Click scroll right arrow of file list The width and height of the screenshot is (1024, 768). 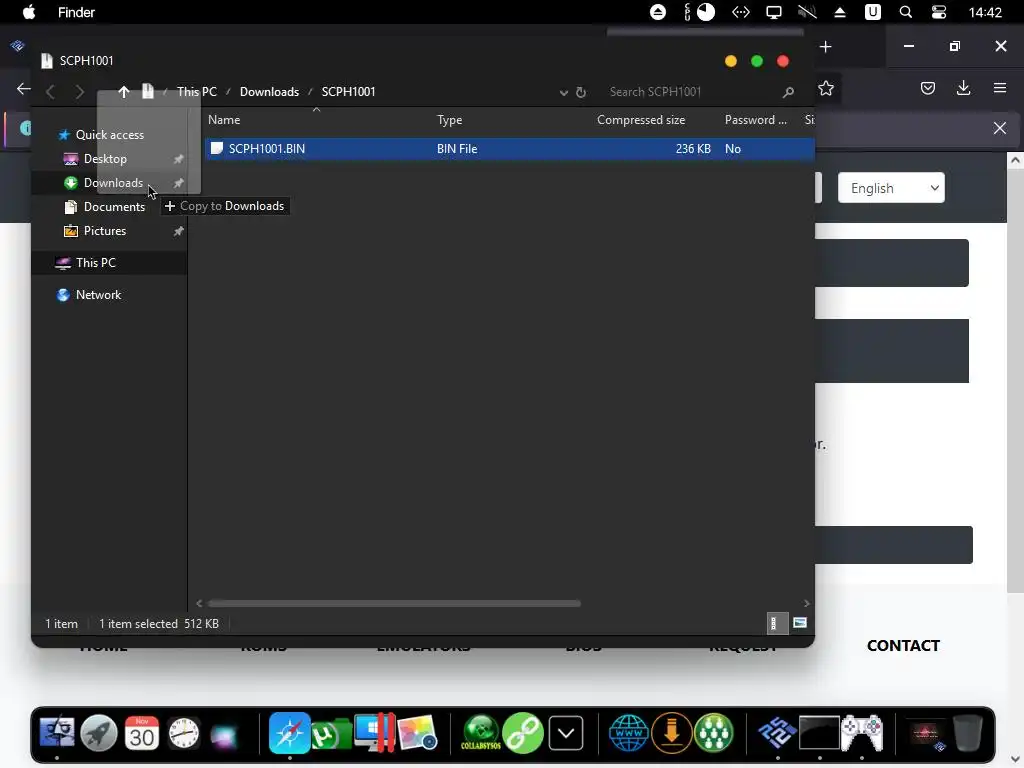(807, 603)
